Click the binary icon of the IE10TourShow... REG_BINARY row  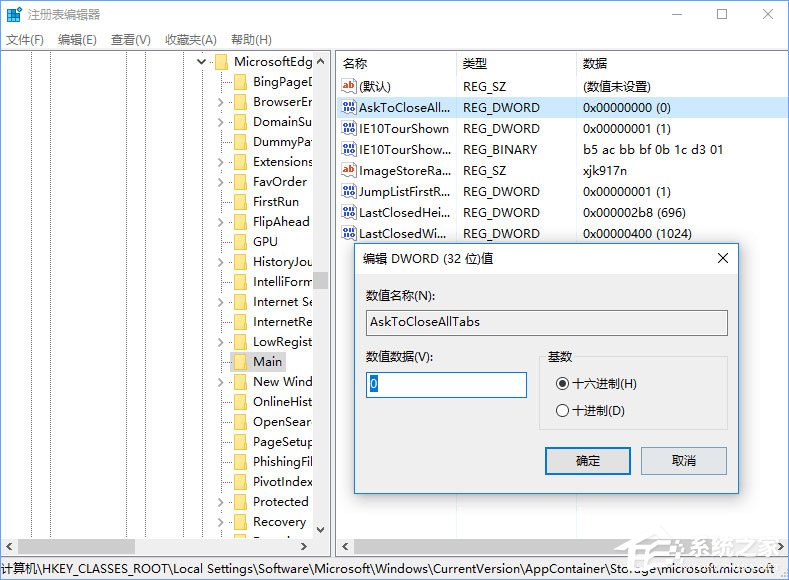pos(349,149)
